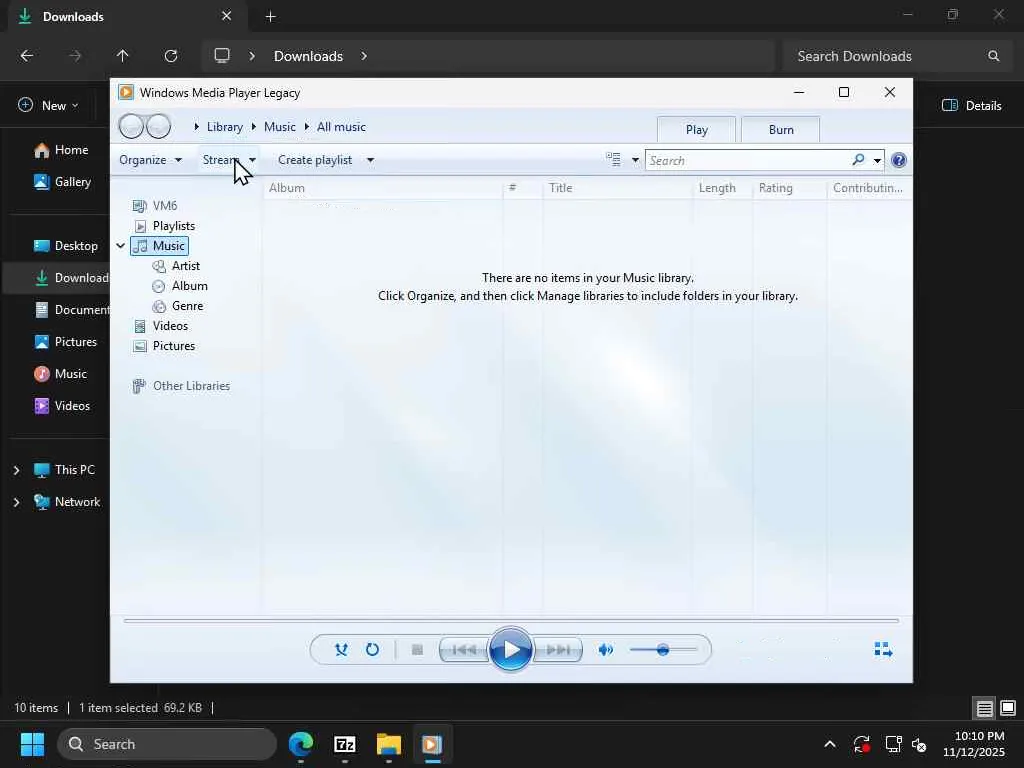This screenshot has width=1024, height=768.
Task: Select Library in the breadcrumb
Action: (225, 127)
